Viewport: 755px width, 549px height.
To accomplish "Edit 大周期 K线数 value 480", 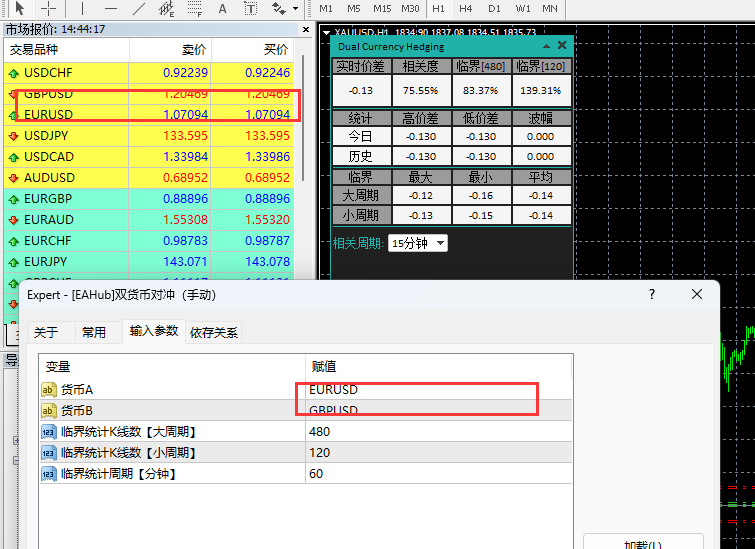I will (439, 431).
